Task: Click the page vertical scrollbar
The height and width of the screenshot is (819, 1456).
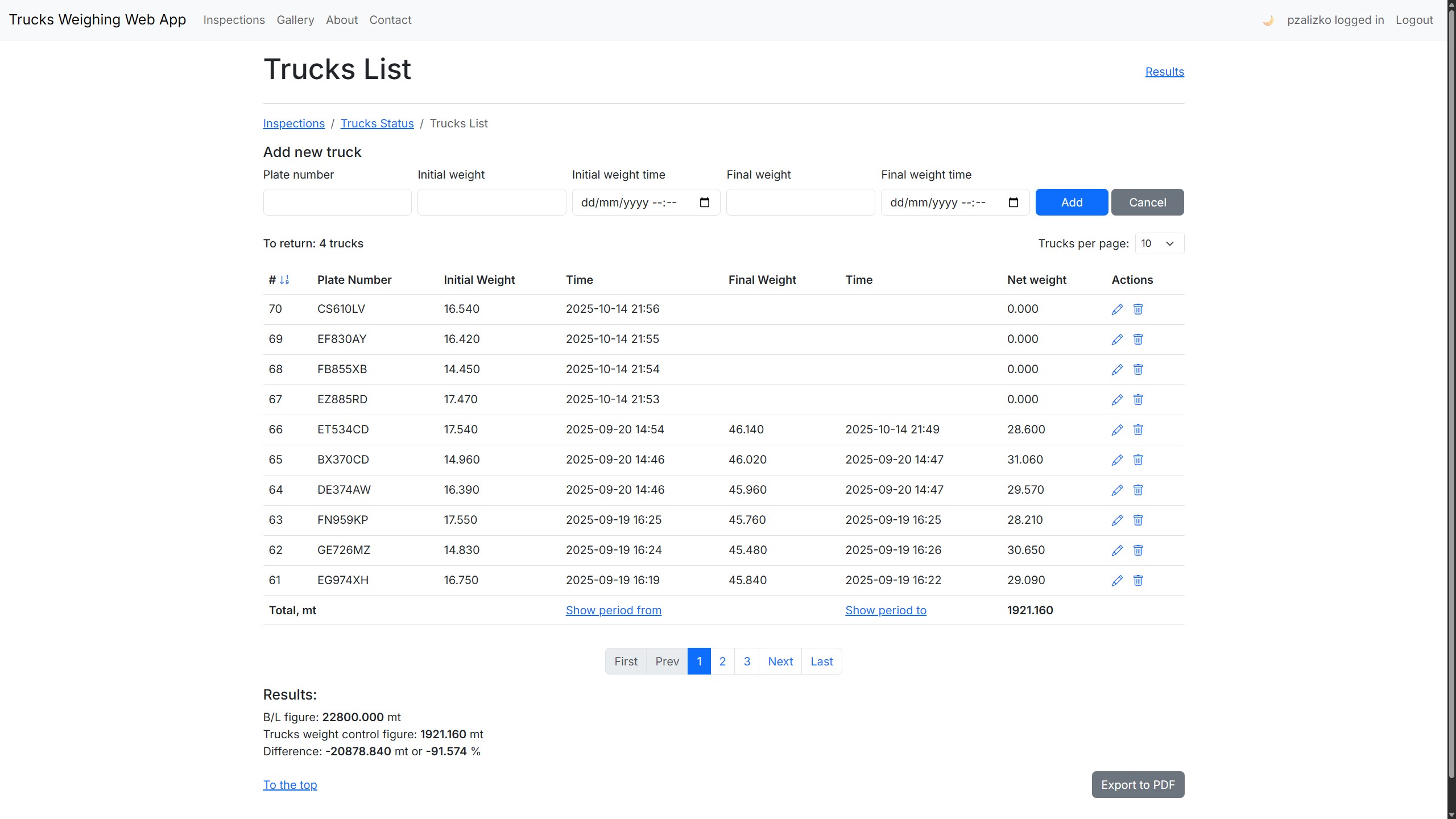Action: [1451, 398]
